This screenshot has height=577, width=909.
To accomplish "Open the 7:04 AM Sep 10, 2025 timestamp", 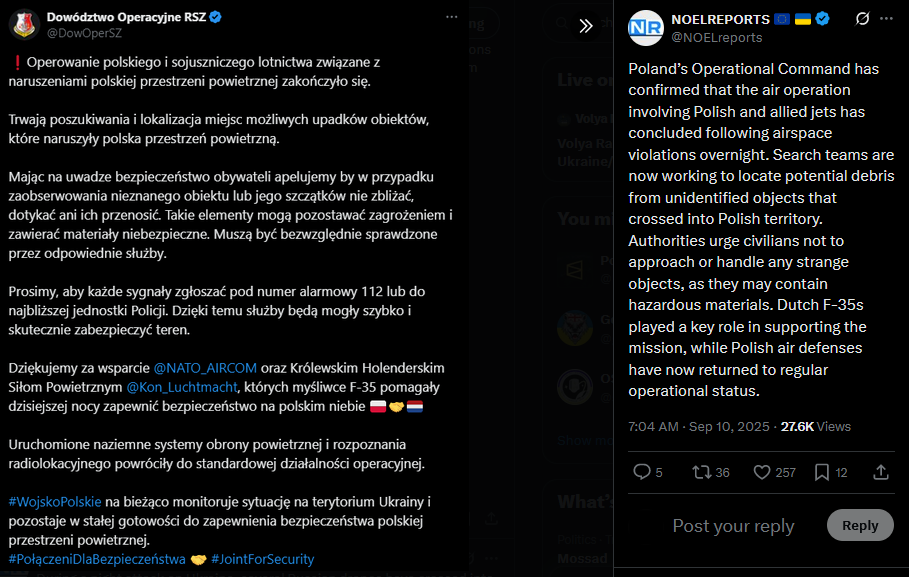I will 699,426.
